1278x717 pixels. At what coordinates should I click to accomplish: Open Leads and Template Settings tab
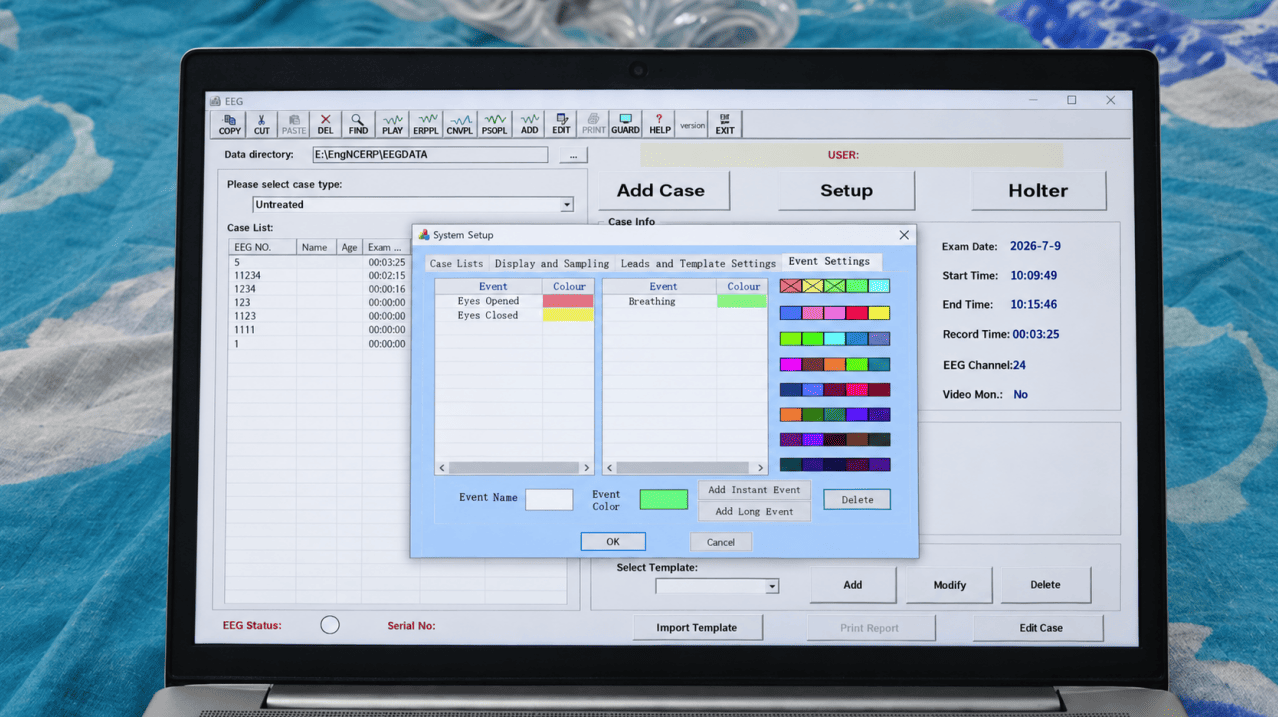click(698, 263)
